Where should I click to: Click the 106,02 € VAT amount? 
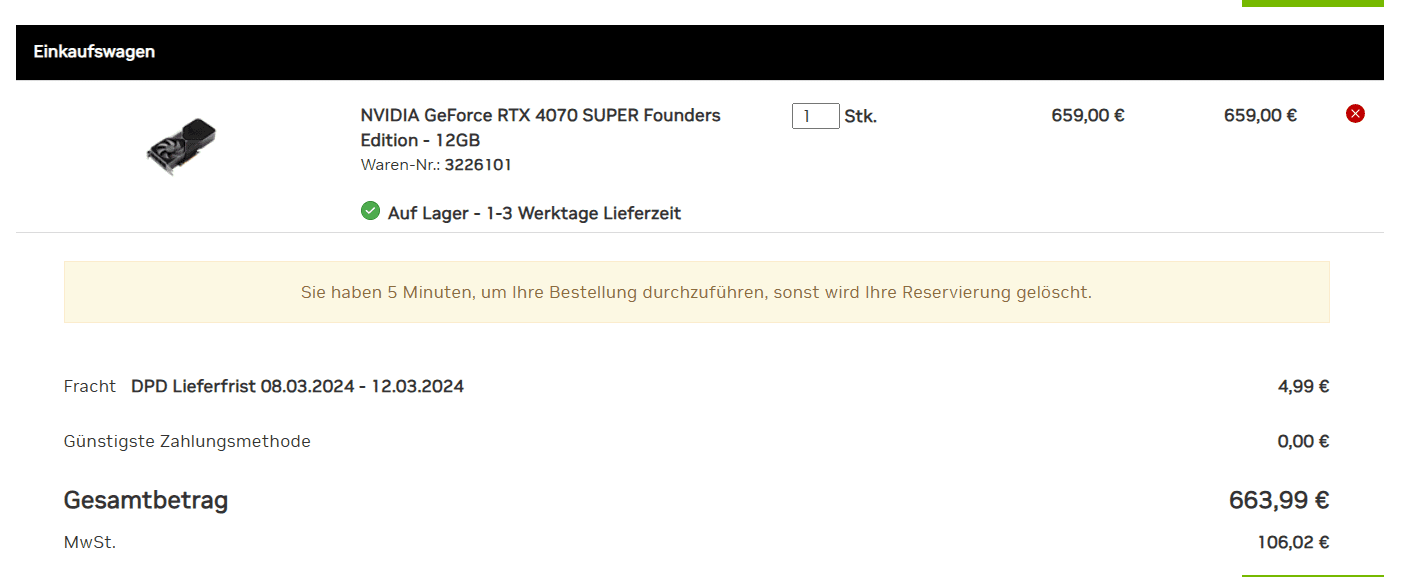[1293, 543]
